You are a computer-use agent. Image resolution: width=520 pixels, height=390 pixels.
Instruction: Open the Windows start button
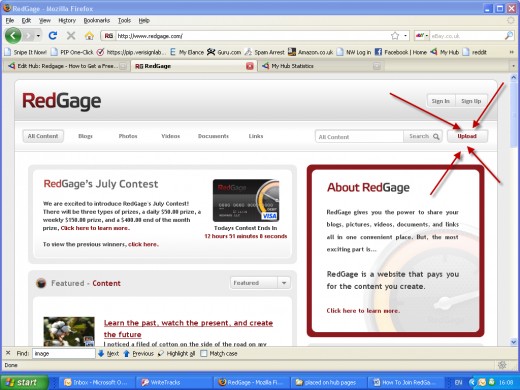(24, 382)
